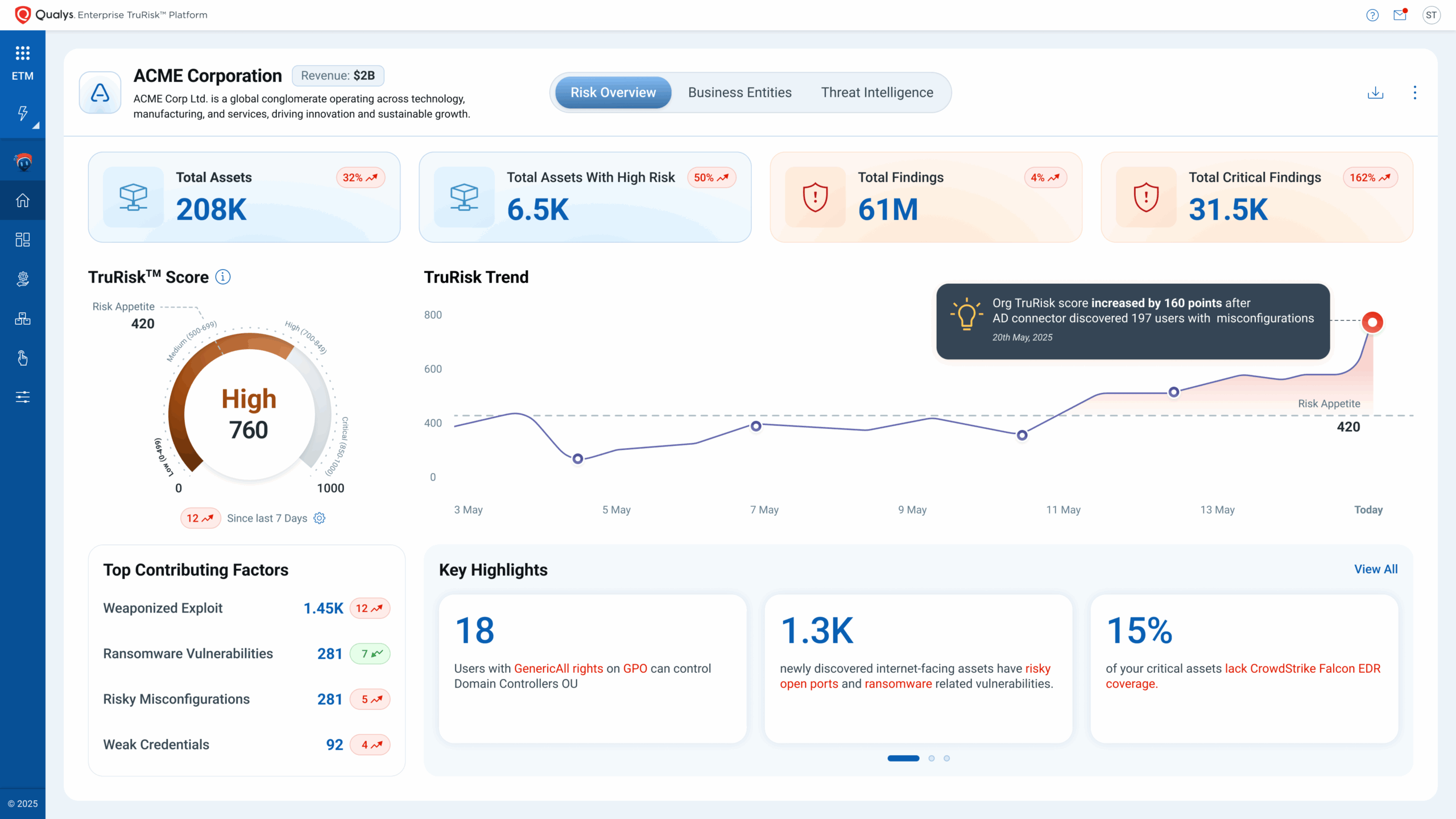Click the help question mark icon
The height and width of the screenshot is (819, 1456).
pyautogui.click(x=1372, y=15)
